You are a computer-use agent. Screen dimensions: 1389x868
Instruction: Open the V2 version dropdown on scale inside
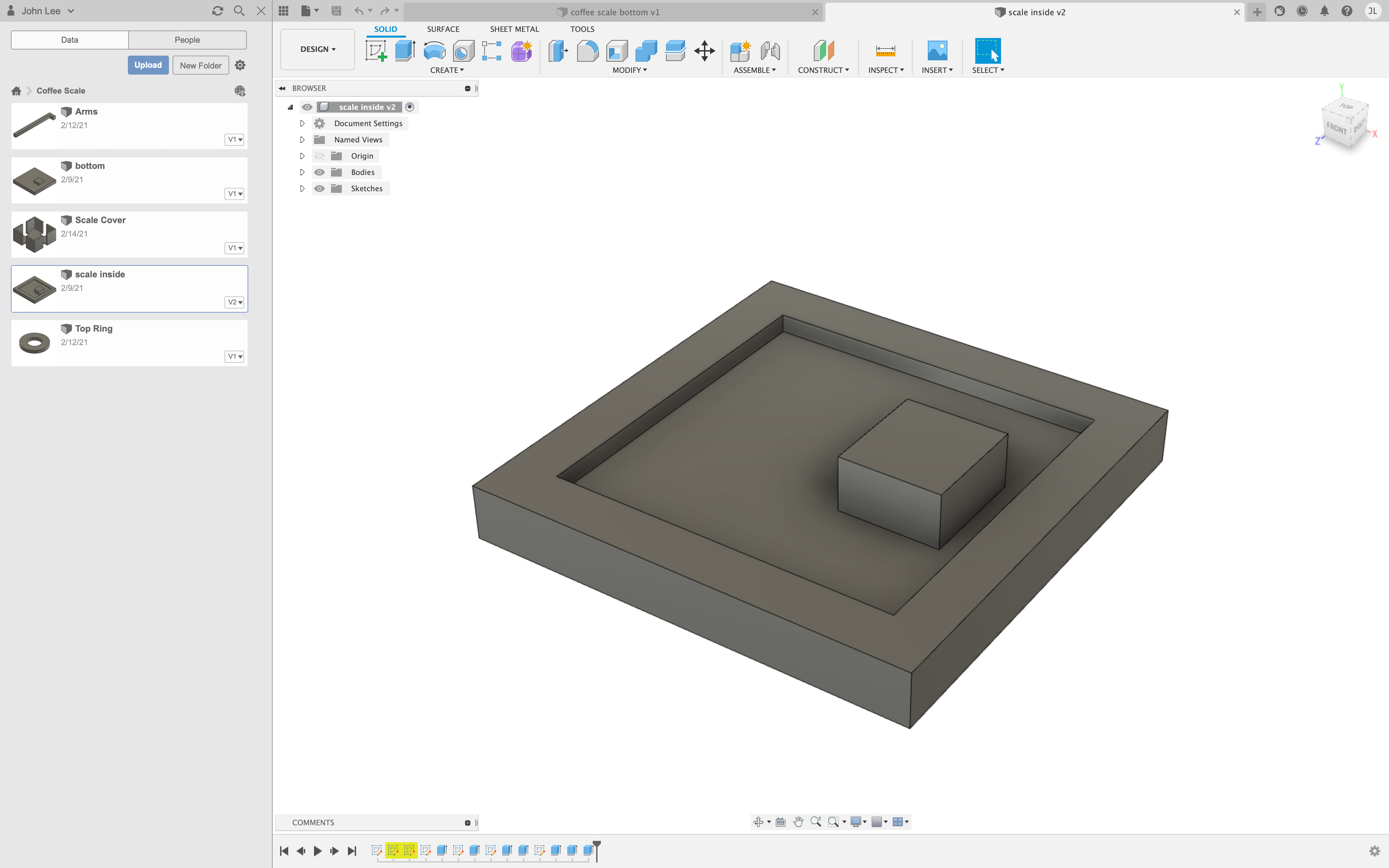pyautogui.click(x=234, y=302)
